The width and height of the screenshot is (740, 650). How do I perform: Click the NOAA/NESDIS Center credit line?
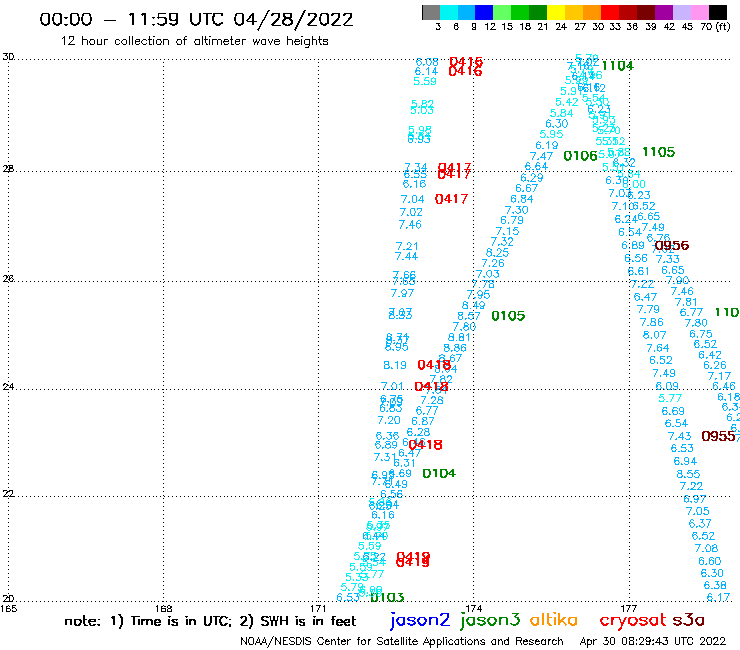pos(402,641)
